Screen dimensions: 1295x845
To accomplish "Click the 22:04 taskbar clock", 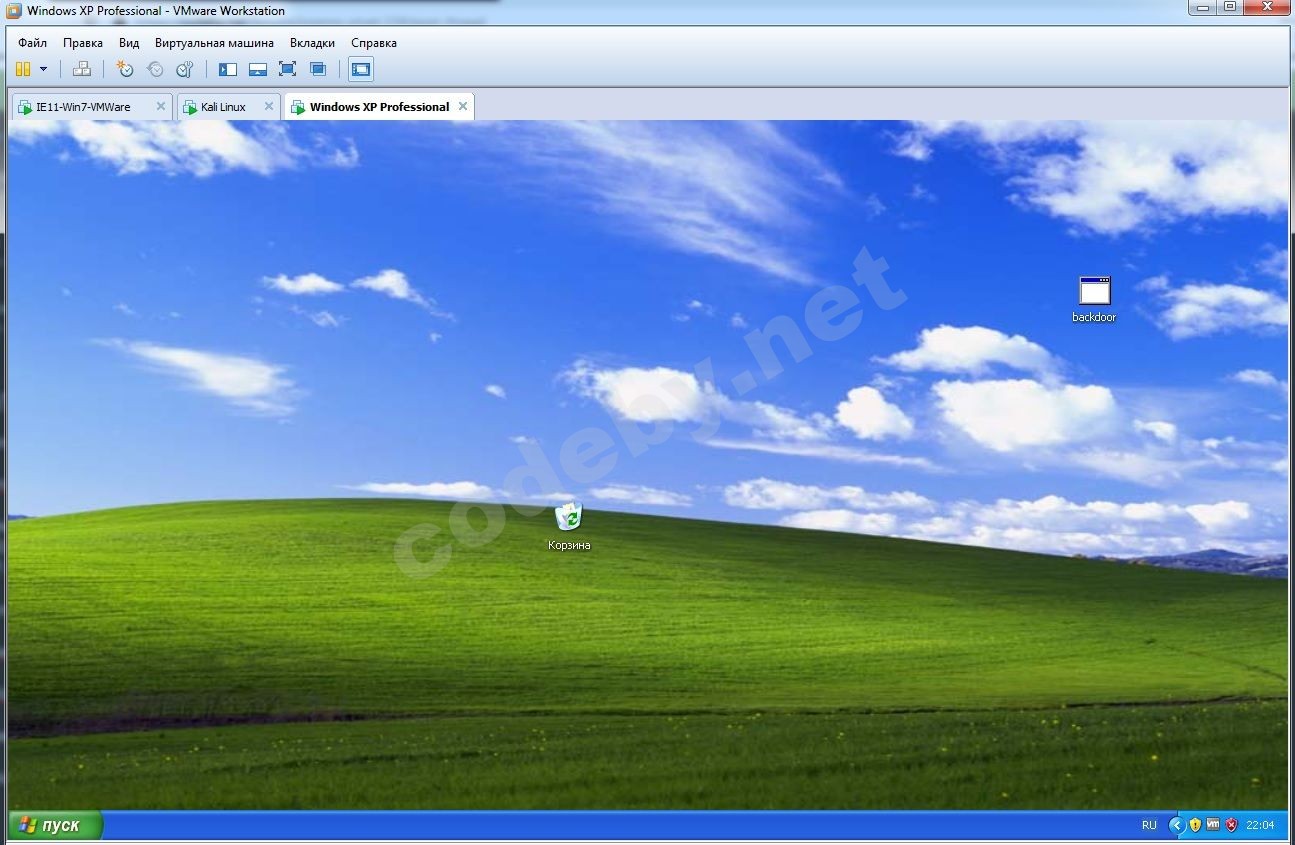I will tap(1260, 825).
